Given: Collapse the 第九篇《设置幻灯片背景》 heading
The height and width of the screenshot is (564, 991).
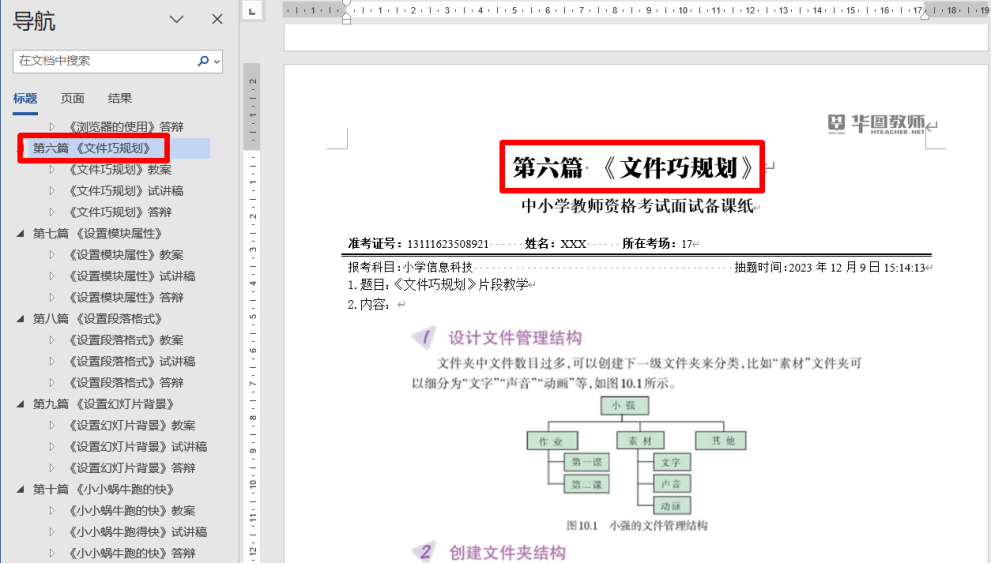Looking at the screenshot, I should click(x=21, y=405).
